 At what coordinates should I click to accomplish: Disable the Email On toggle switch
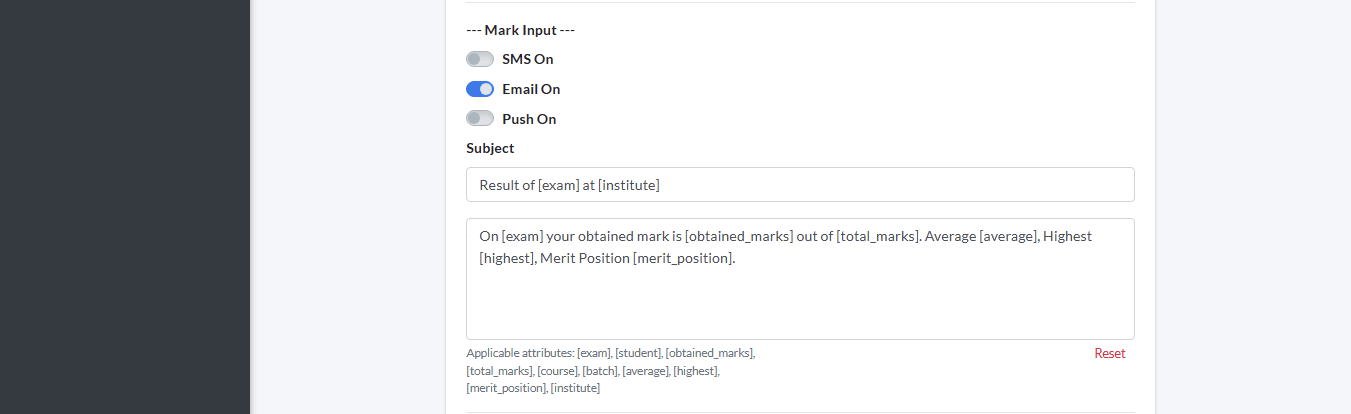480,89
